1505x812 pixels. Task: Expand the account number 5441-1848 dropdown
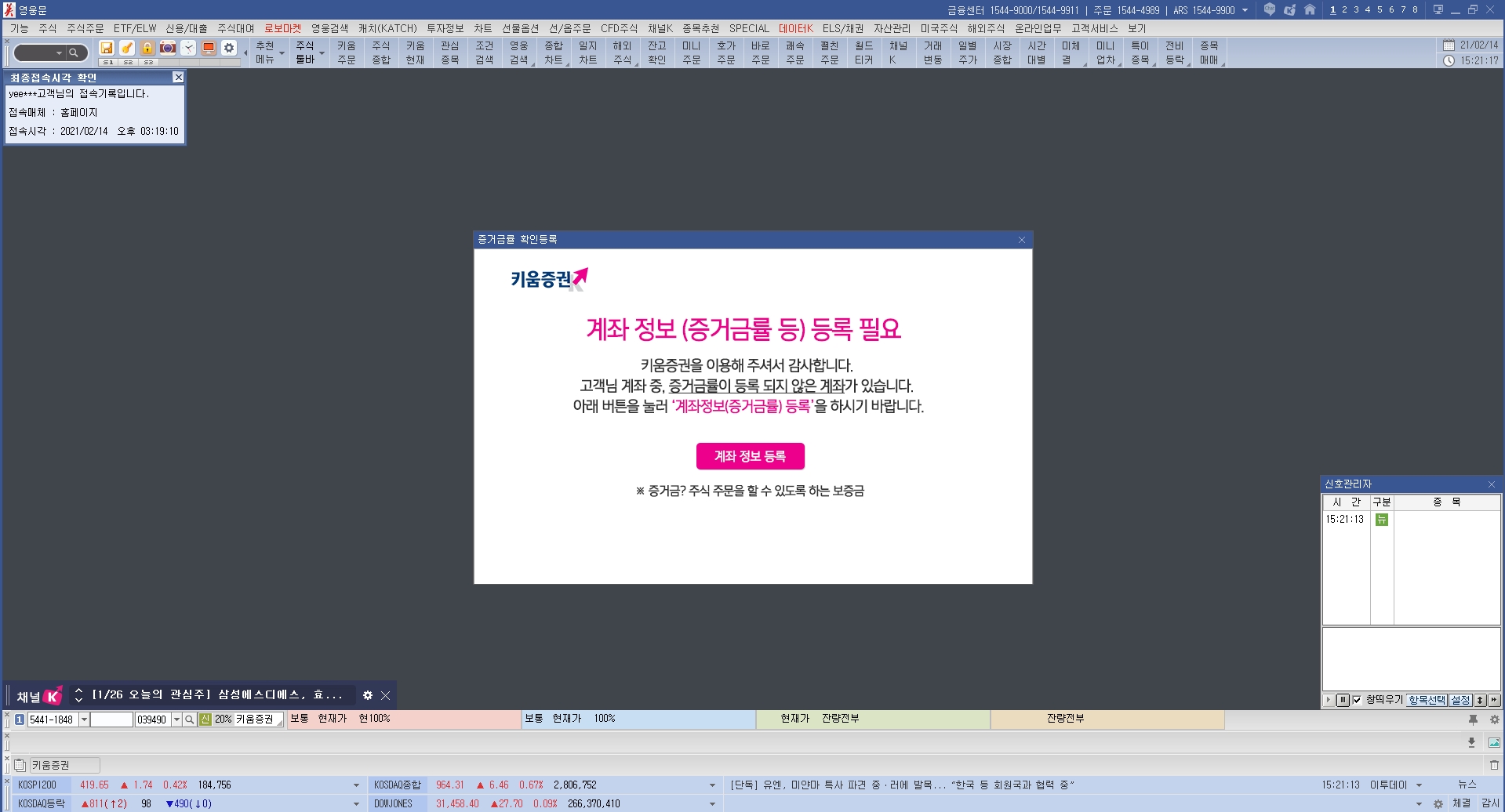(x=84, y=720)
